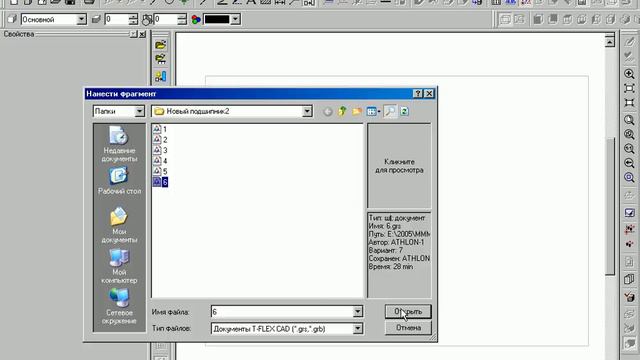Open Мои документы location

coord(119,225)
